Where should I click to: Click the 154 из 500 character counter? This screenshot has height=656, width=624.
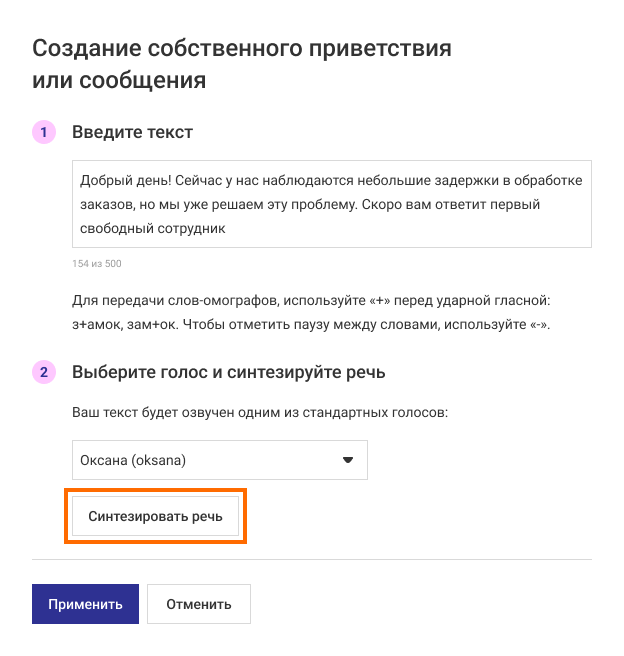[97, 264]
